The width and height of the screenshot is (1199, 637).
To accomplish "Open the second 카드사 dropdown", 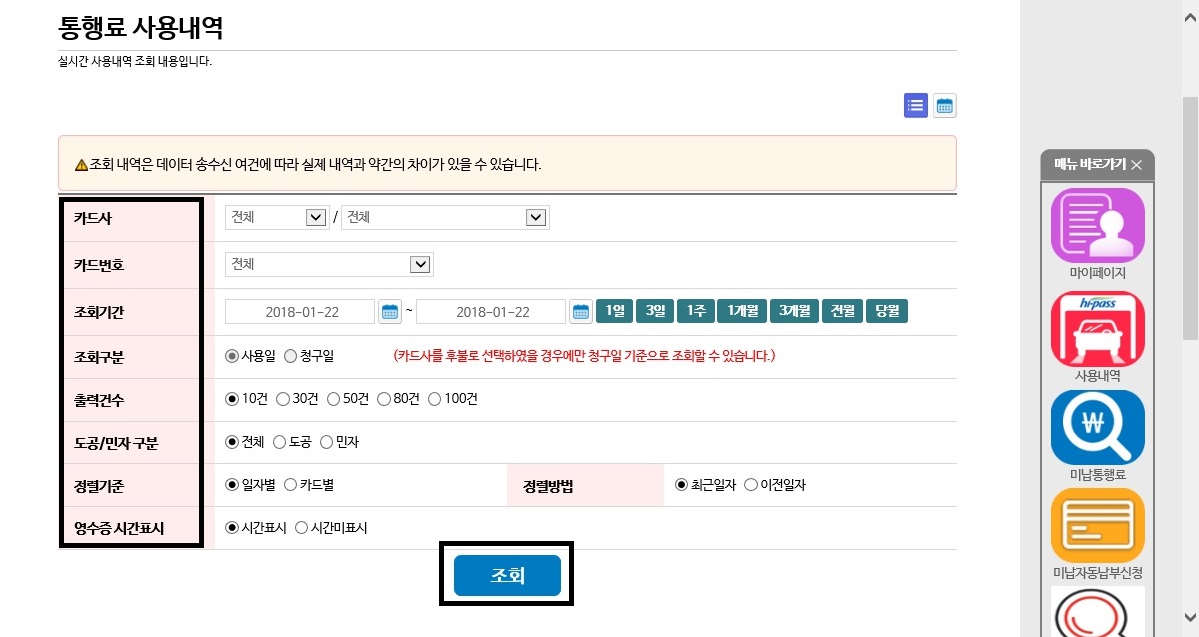I will point(445,216).
